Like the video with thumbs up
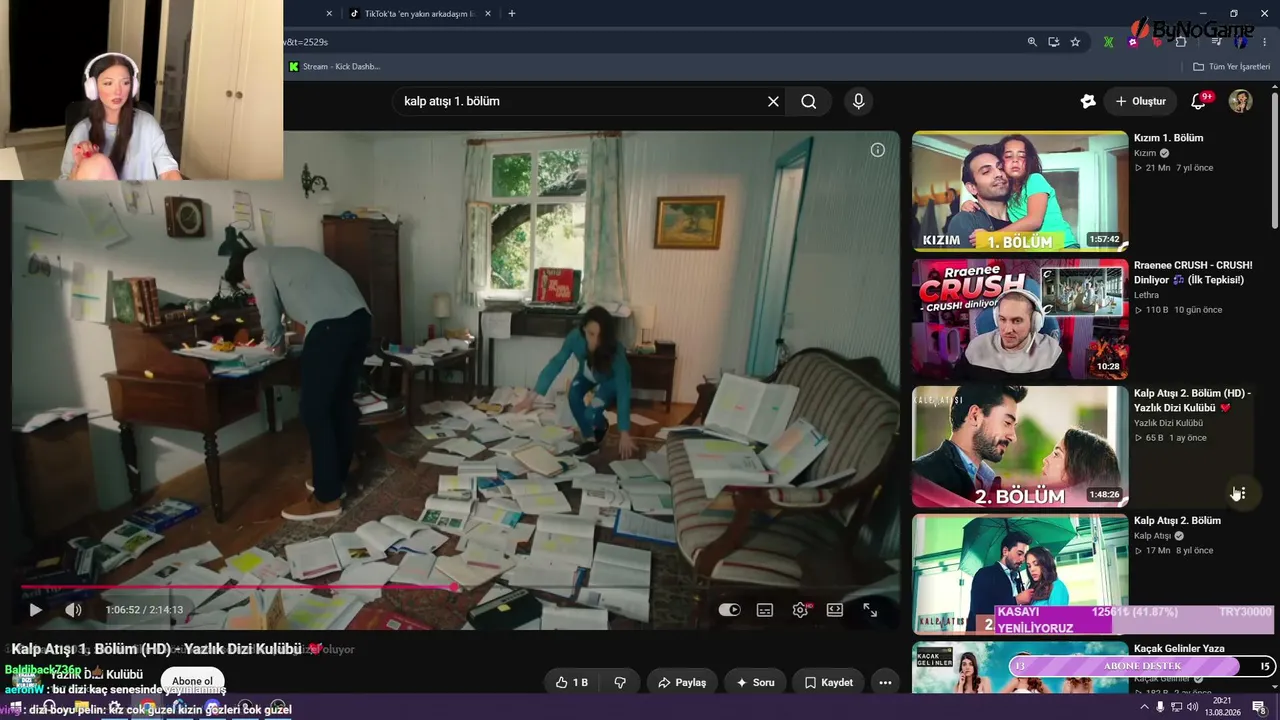Screen dimensions: 1280x720 (572, 682)
